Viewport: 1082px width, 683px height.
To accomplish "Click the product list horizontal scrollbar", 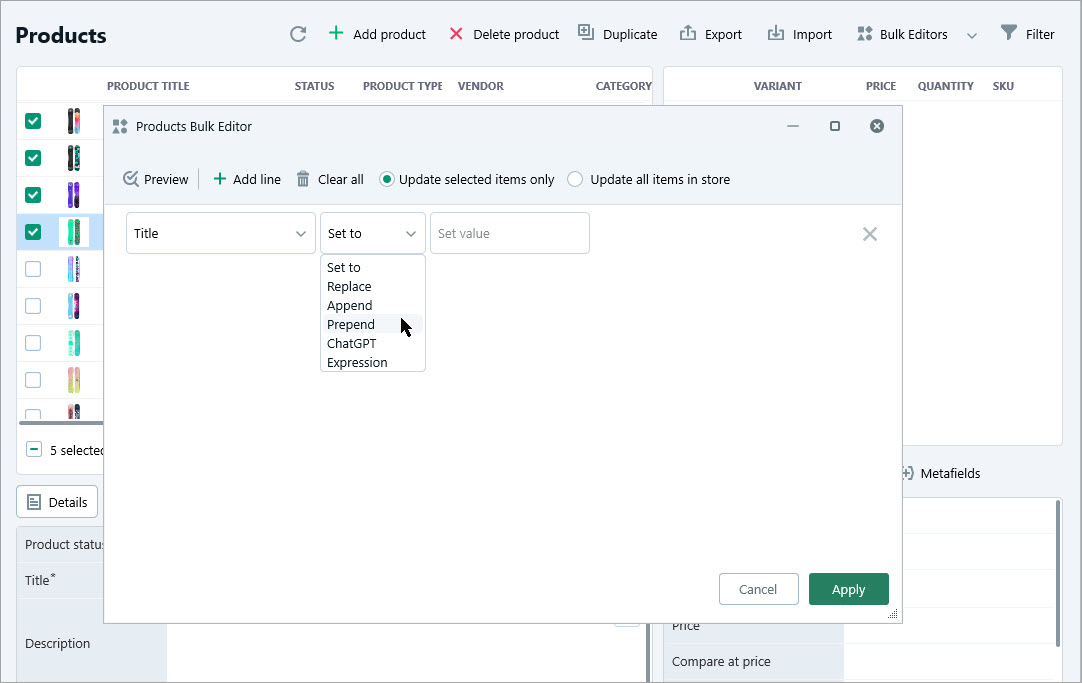I will (x=61, y=422).
